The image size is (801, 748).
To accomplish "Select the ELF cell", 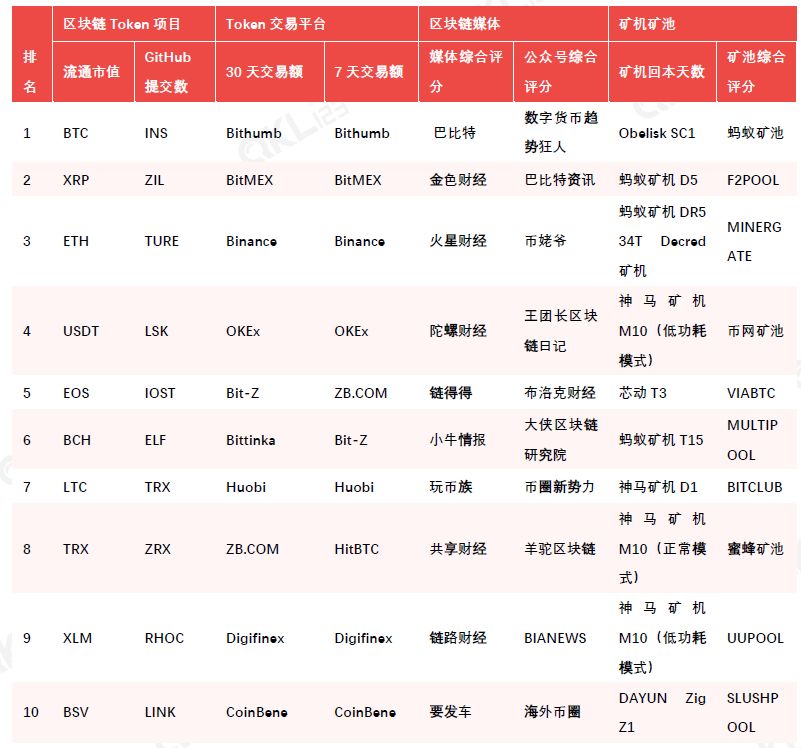I will click(x=155, y=440).
